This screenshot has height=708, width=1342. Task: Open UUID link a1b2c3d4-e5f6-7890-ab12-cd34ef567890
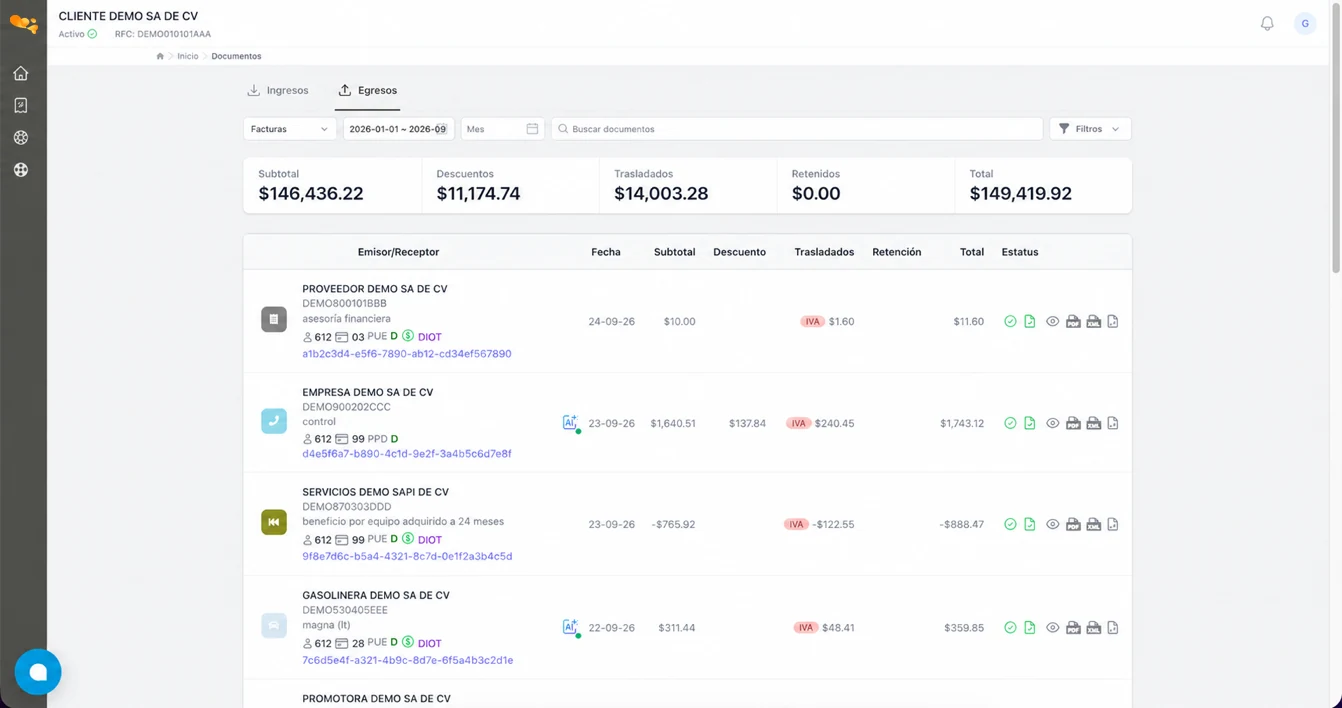pos(407,354)
